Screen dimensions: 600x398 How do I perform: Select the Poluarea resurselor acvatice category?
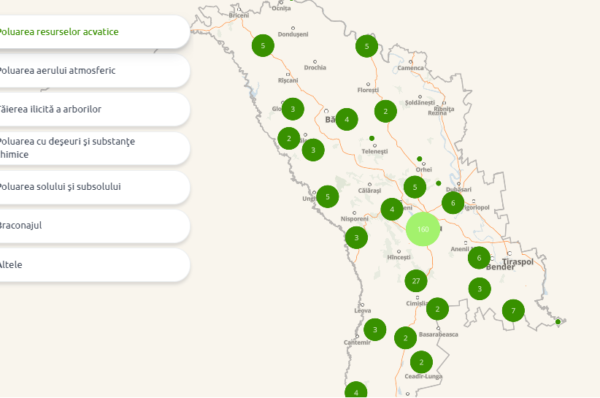[94, 32]
